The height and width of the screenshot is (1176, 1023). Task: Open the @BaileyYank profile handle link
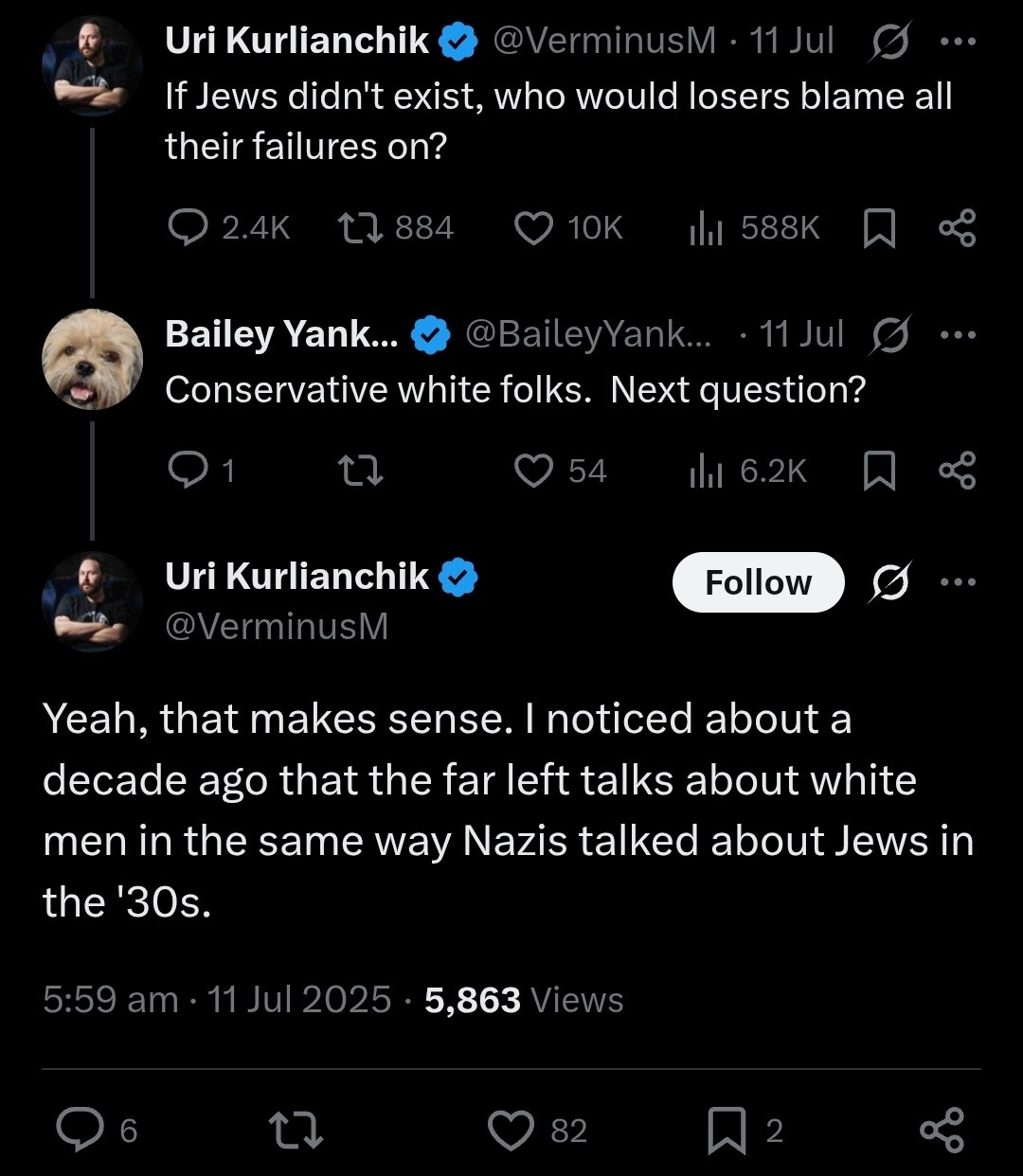(587, 334)
